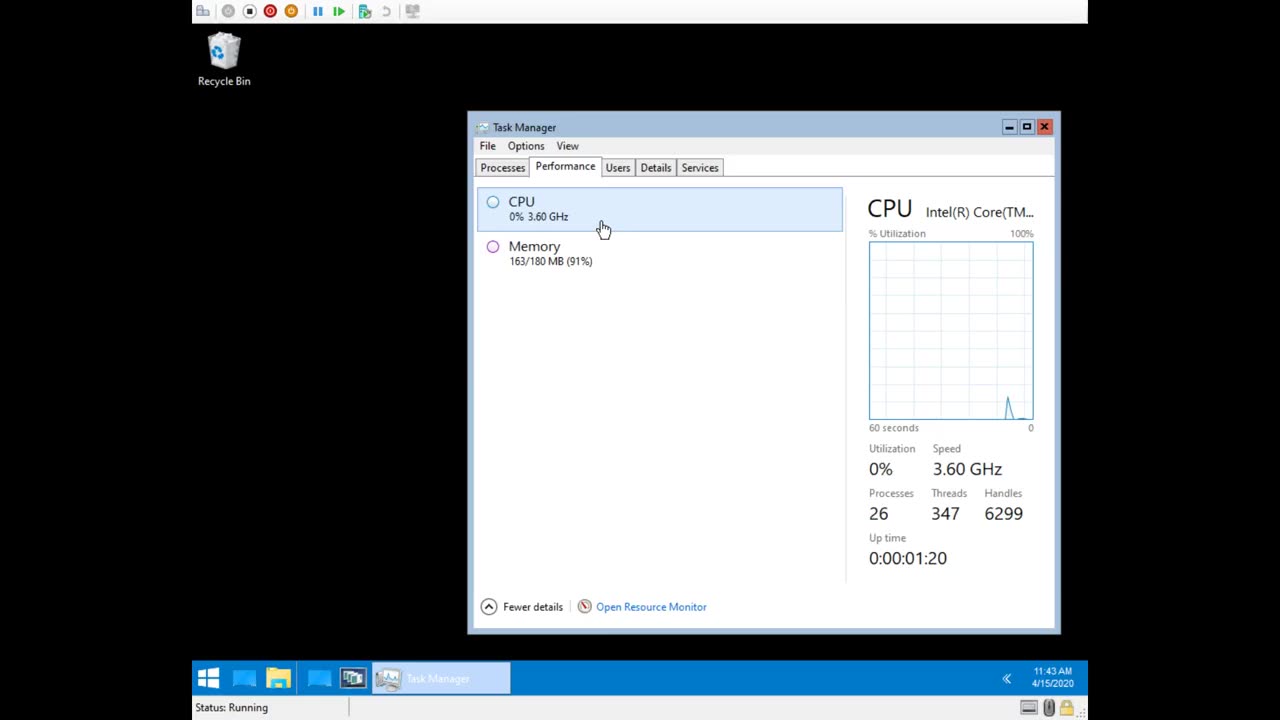The width and height of the screenshot is (1280, 720).
Task: Go to the Details tab
Action: 656,168
